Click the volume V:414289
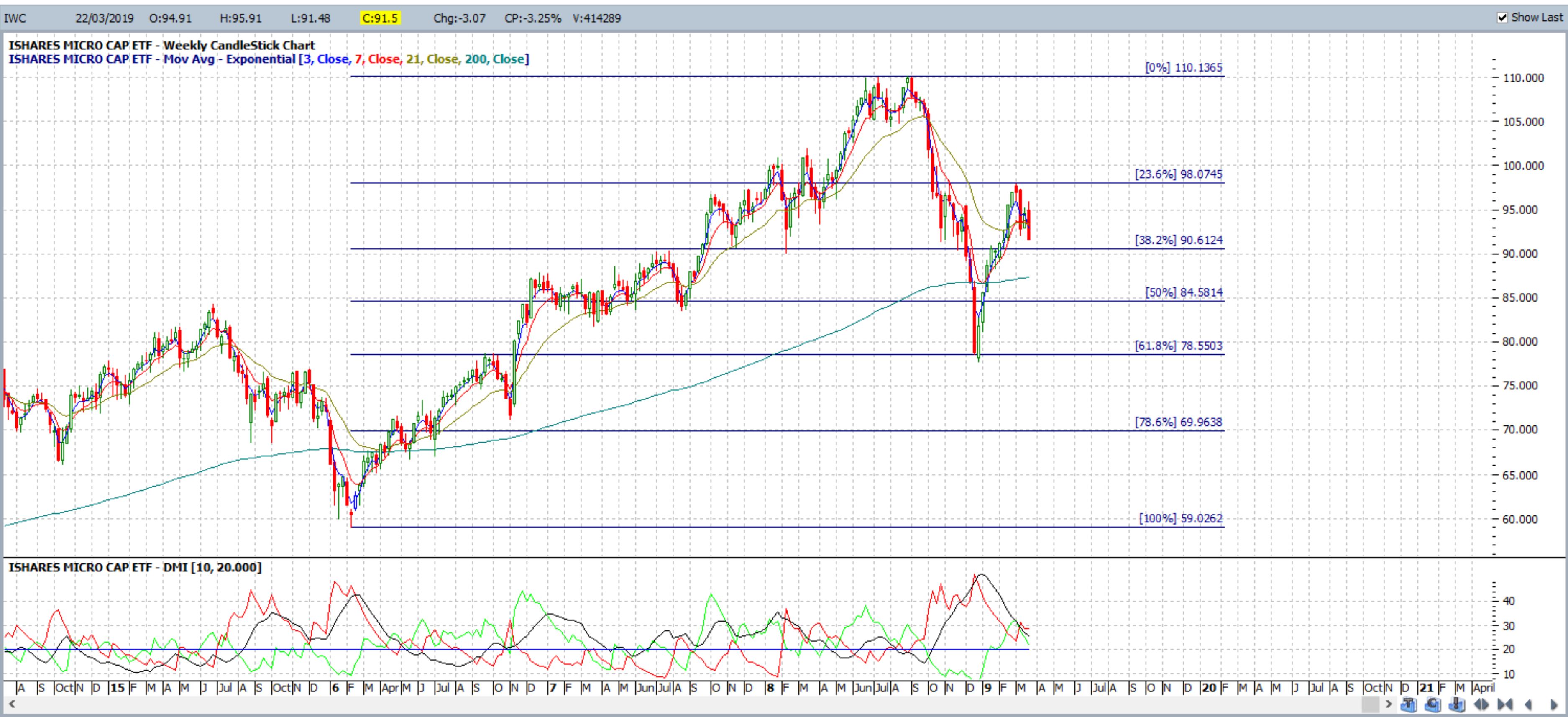1568x717 pixels. coord(596,18)
